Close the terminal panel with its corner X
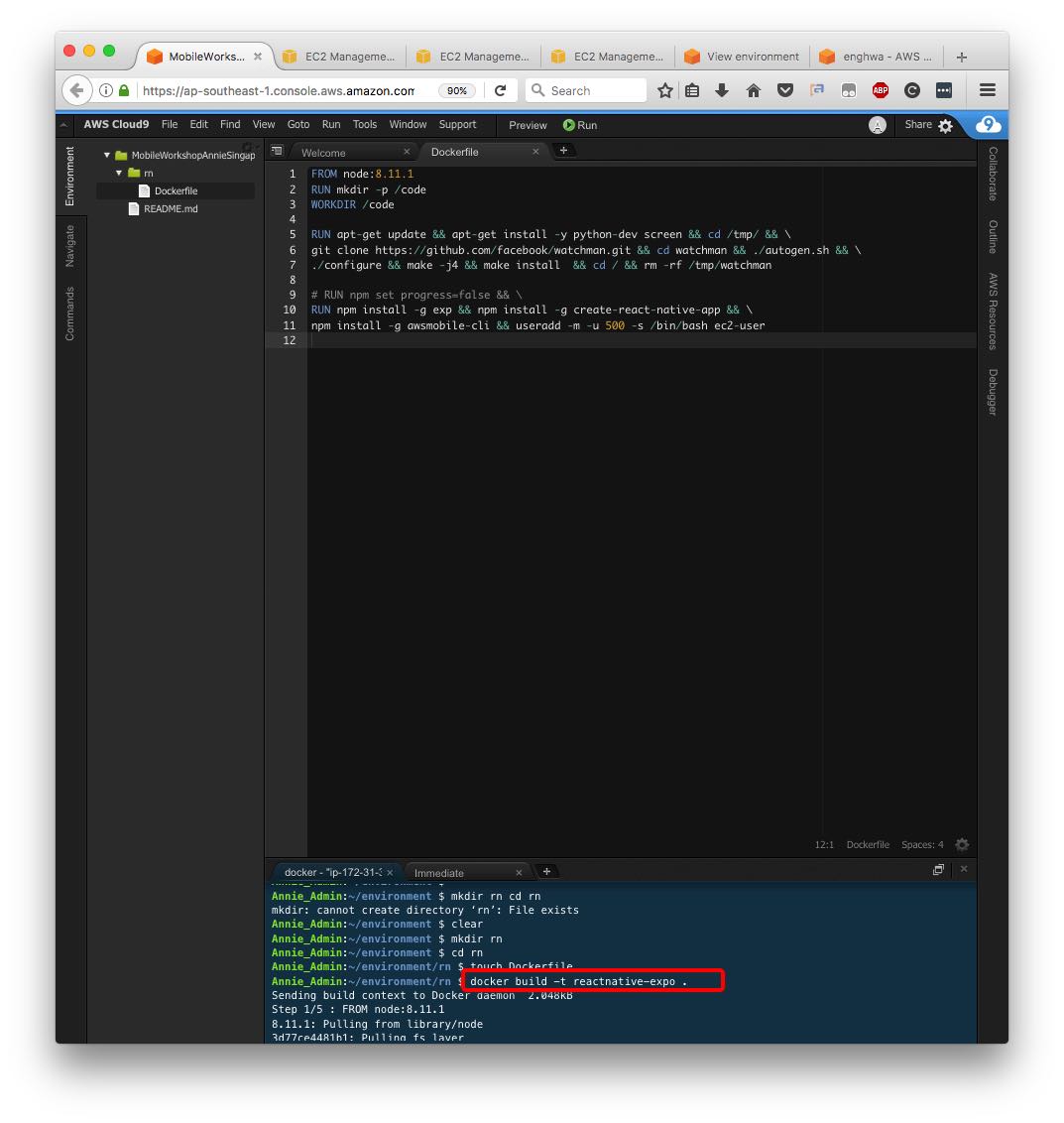Viewport: 1064px width, 1123px height. [x=964, y=869]
